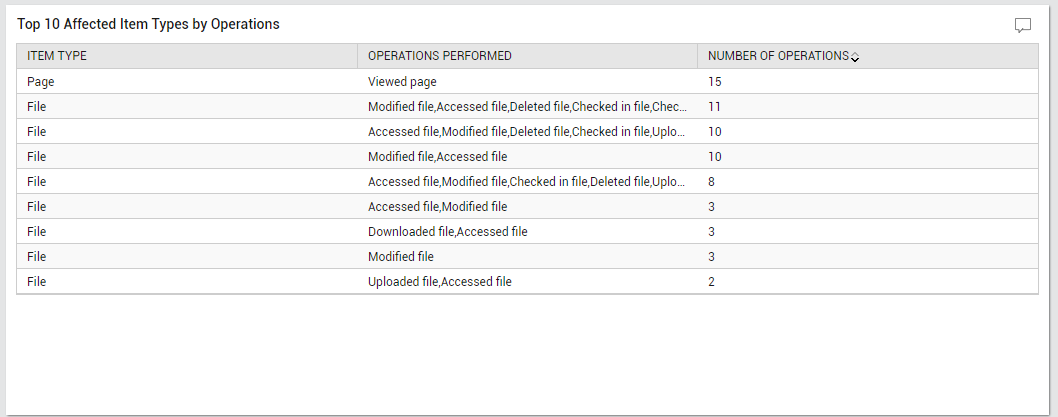Screen dimensions: 1058x417
Task: Select the Page item type cell
Action: (x=40, y=82)
